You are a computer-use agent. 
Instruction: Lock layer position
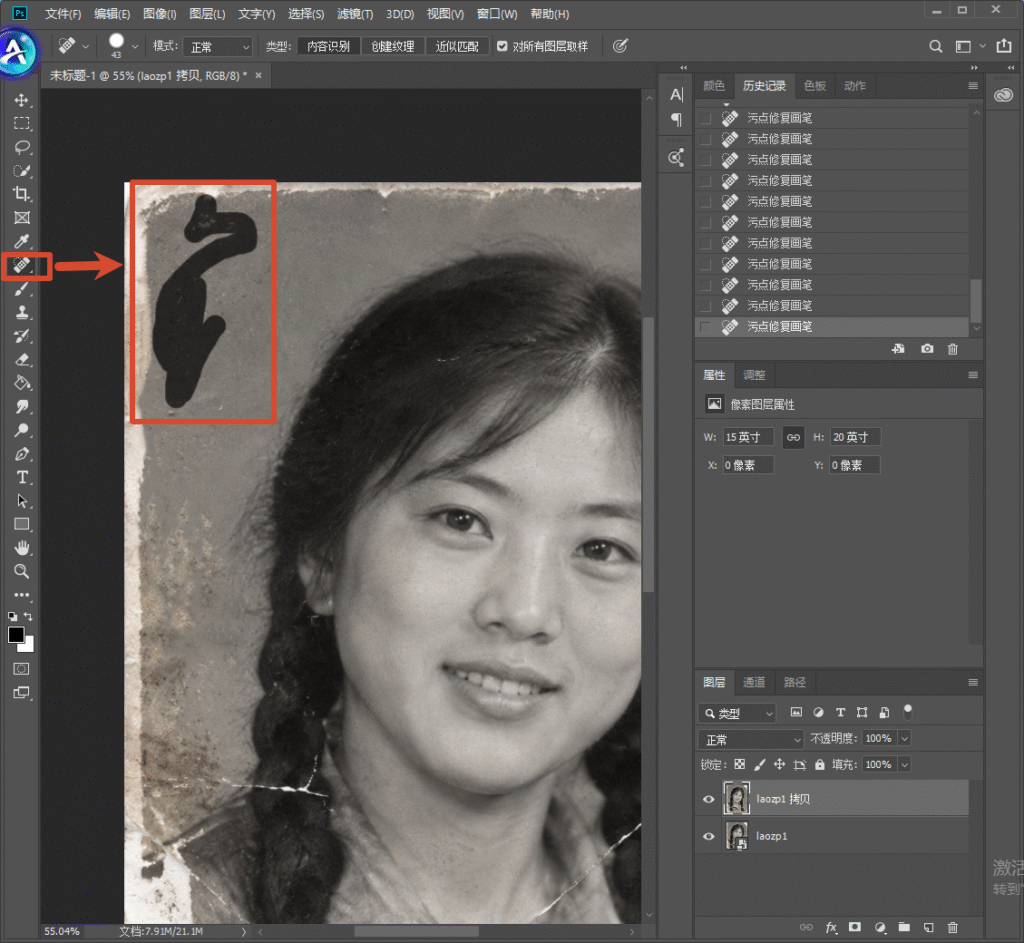tap(779, 764)
